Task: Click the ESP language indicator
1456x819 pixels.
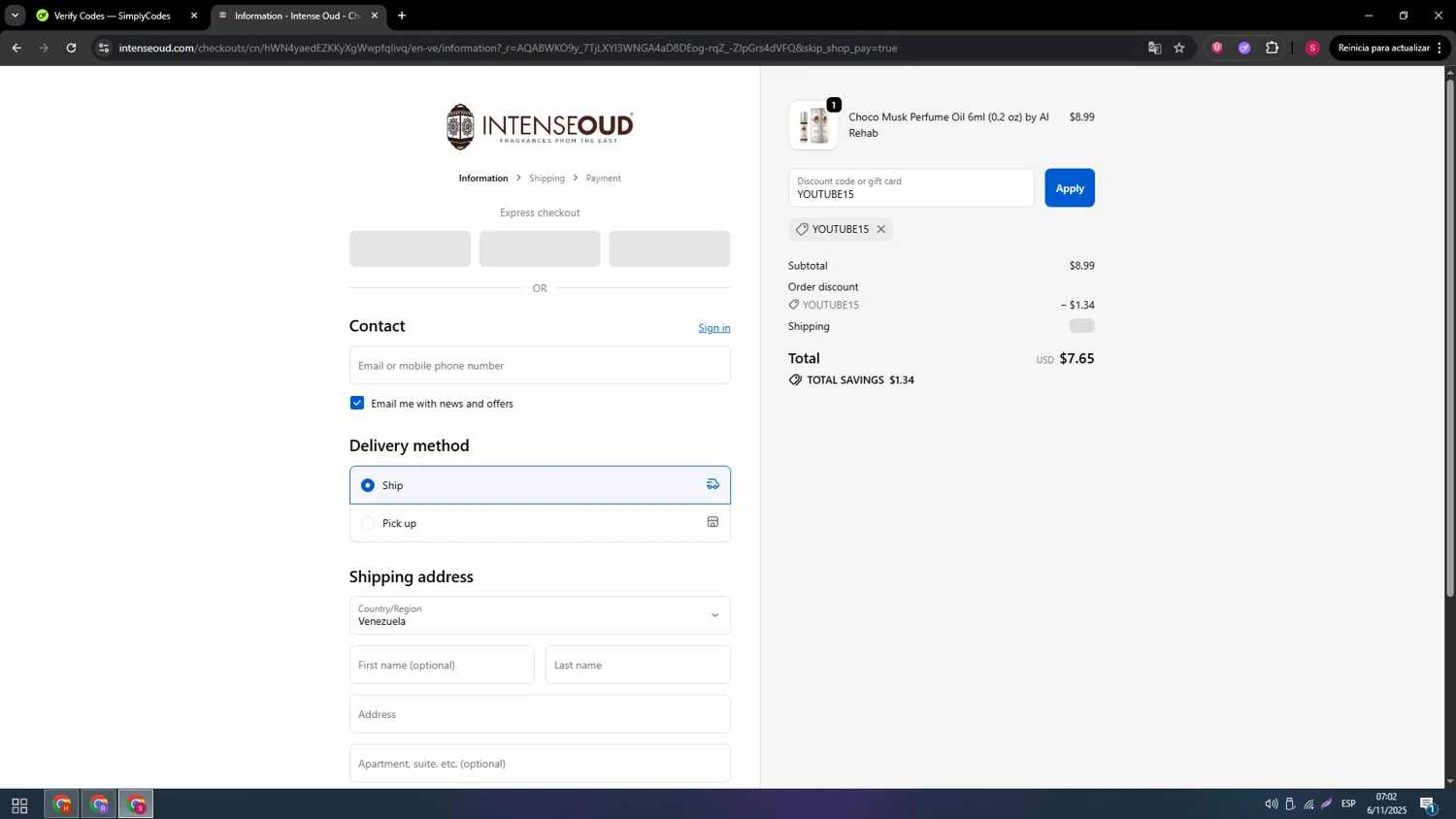Action: tap(1348, 804)
